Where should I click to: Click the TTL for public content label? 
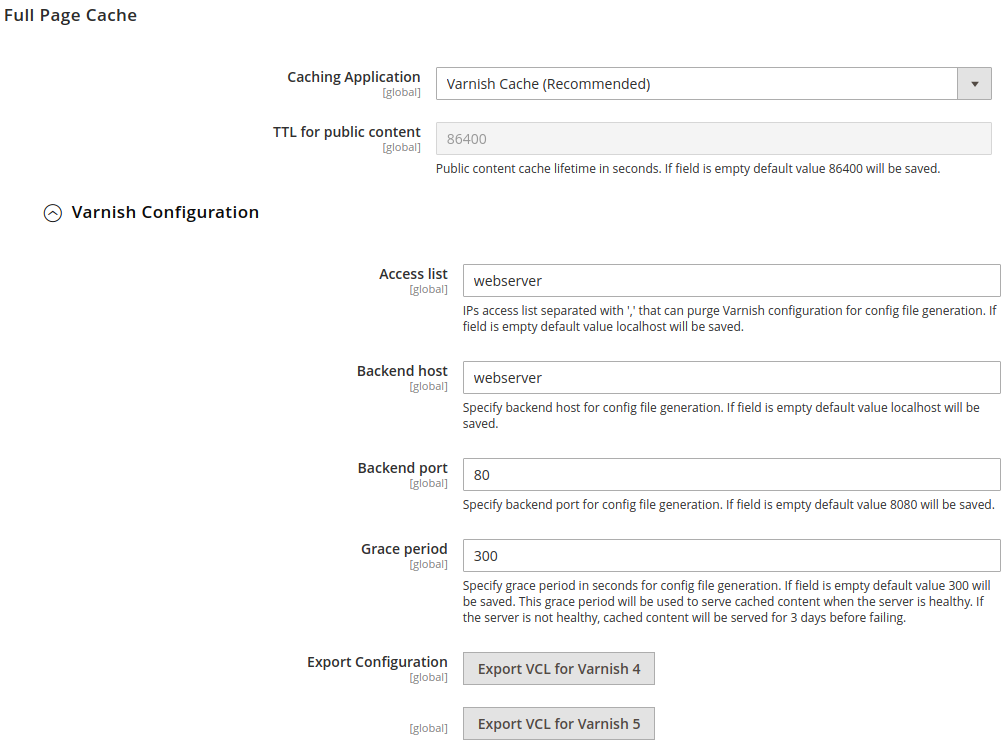tap(346, 132)
